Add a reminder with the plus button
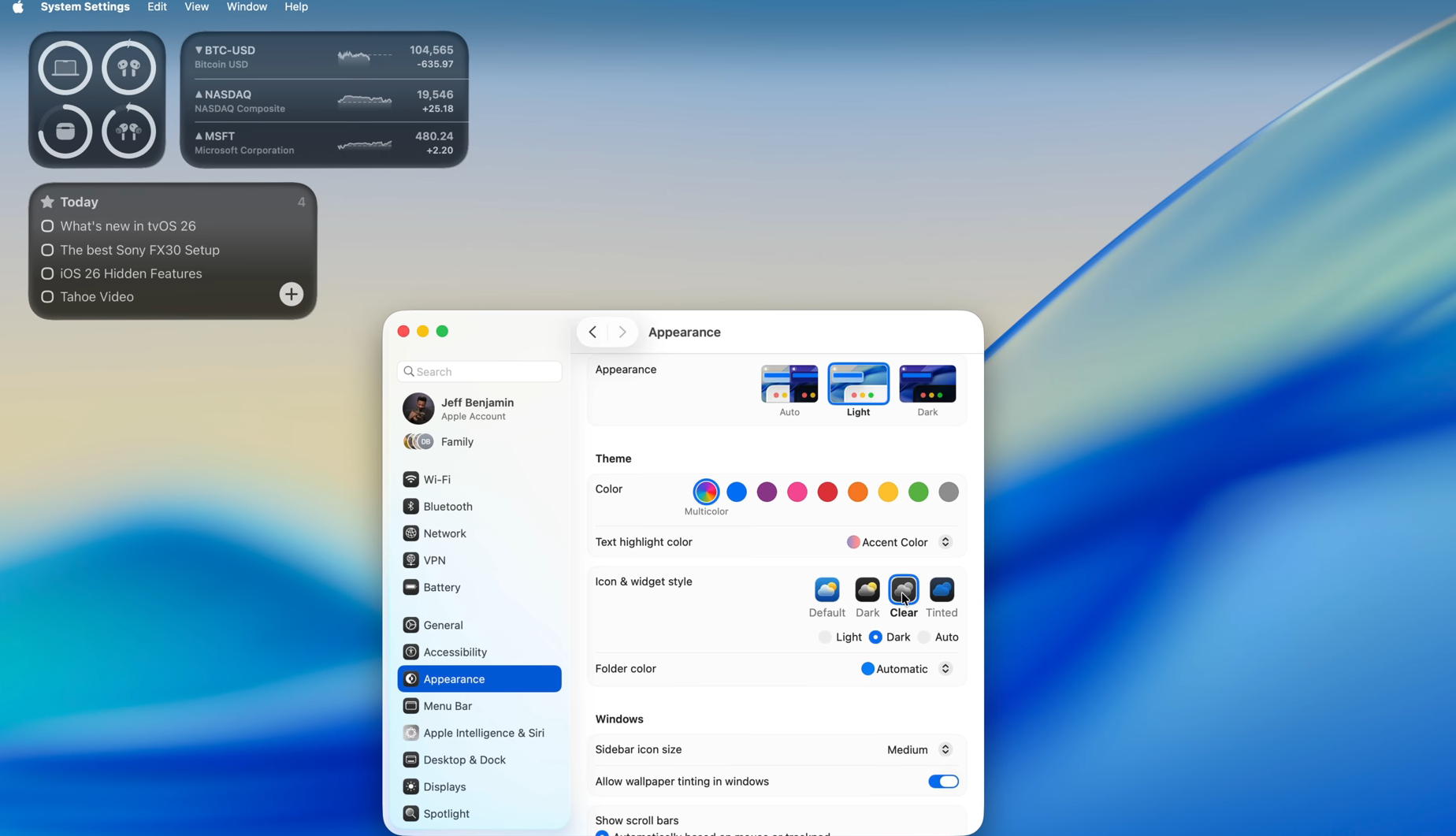The image size is (1456, 836). click(x=292, y=294)
